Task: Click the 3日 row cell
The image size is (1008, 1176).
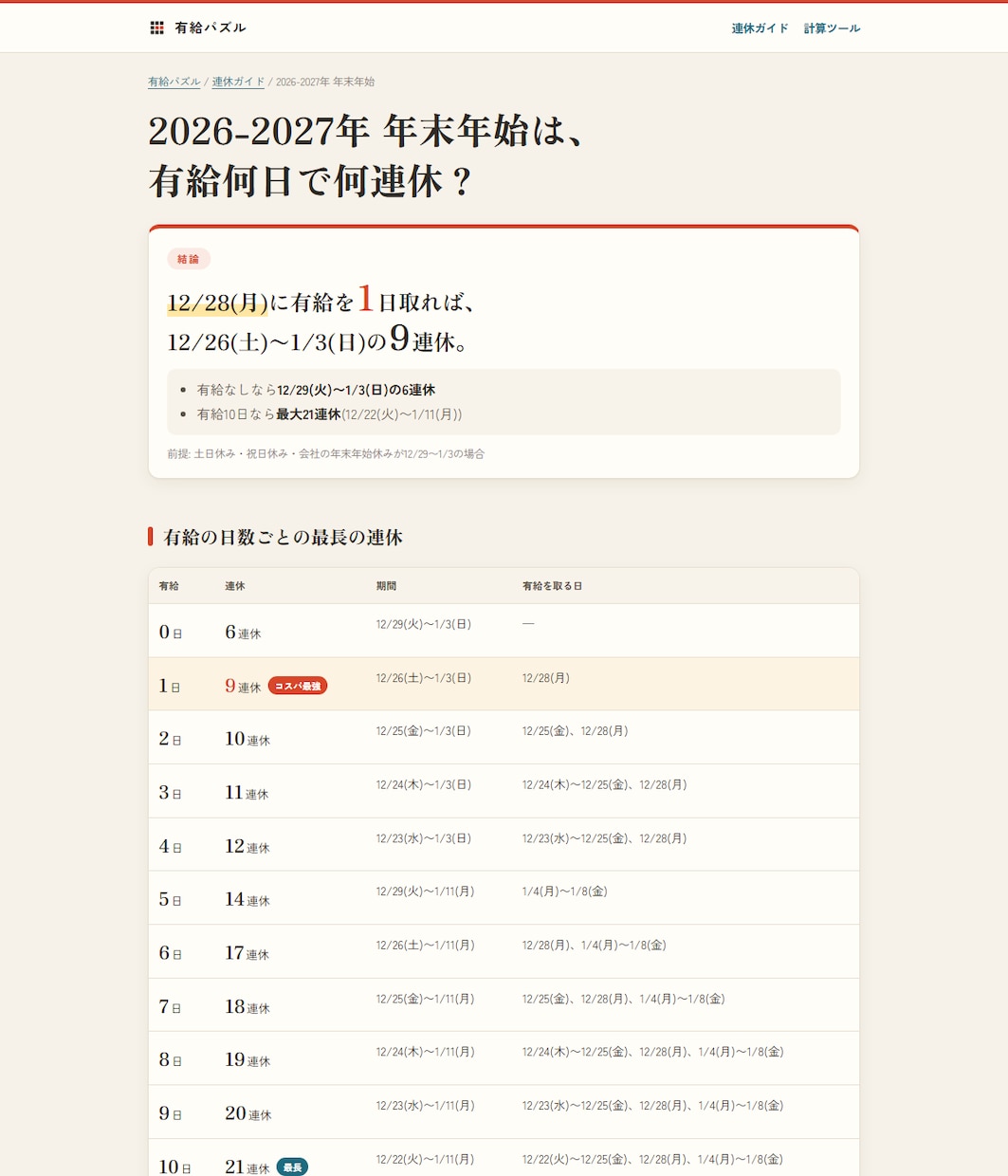Action: 171,793
